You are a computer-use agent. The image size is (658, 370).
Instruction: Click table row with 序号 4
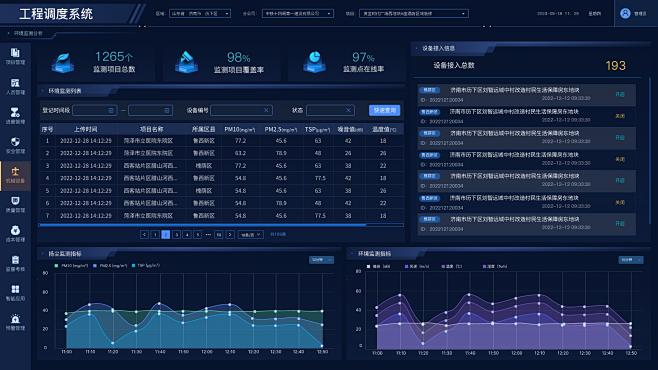tap(221, 178)
